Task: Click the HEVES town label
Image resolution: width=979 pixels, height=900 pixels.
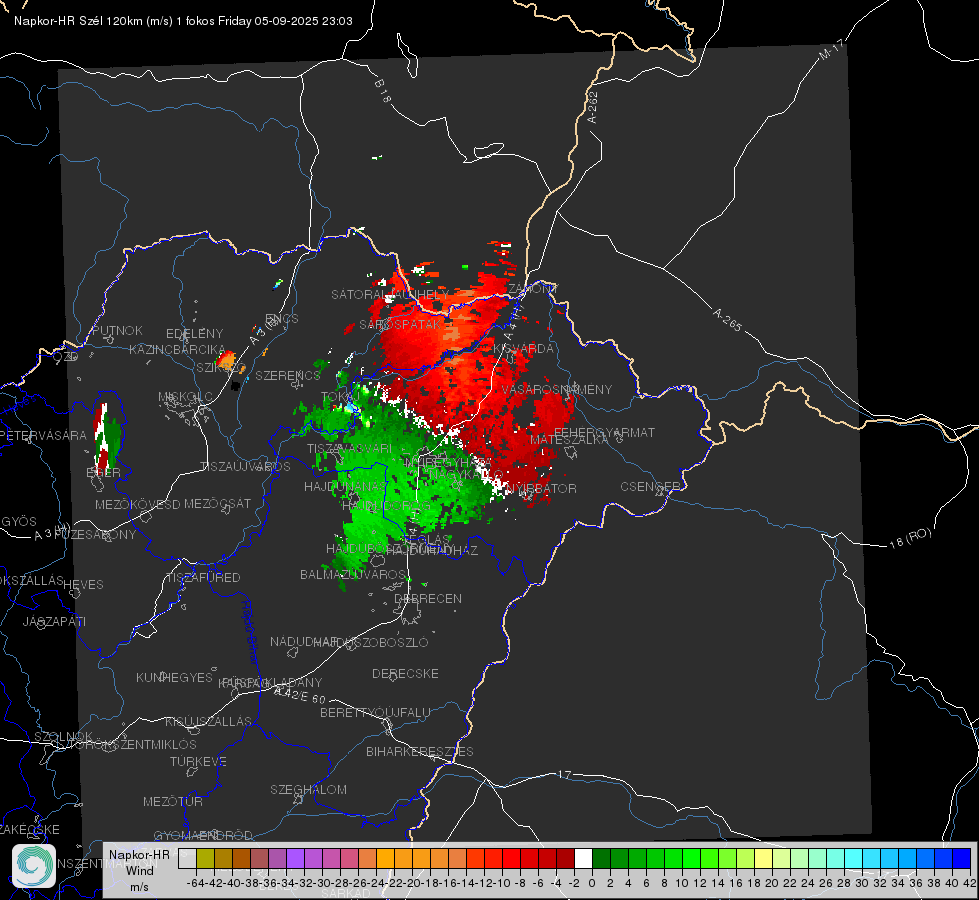Action: (84, 585)
